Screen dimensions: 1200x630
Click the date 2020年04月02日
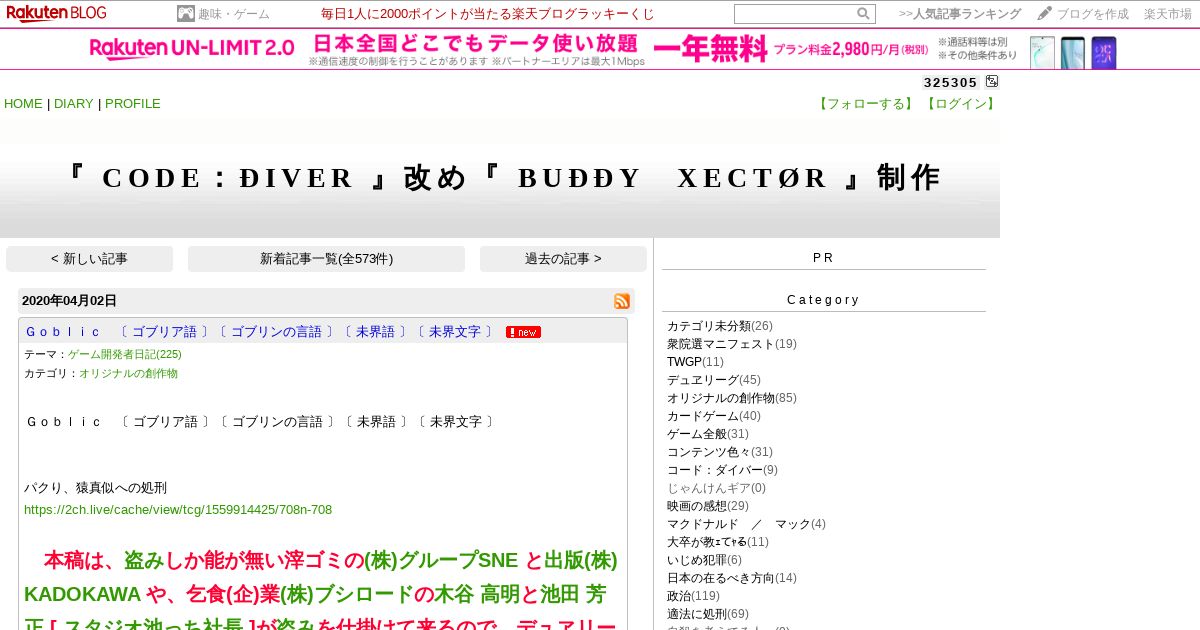69,301
